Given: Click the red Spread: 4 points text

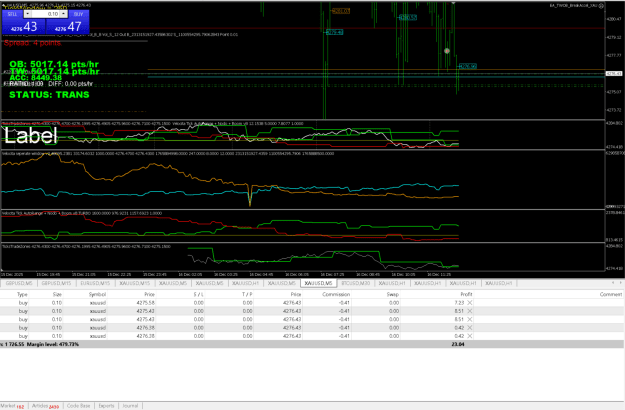Looking at the screenshot, I should coord(32,43).
